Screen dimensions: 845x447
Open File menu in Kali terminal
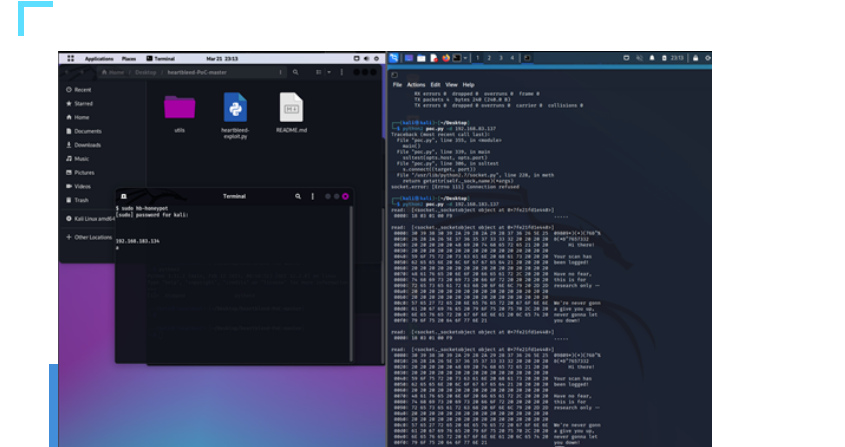point(397,85)
